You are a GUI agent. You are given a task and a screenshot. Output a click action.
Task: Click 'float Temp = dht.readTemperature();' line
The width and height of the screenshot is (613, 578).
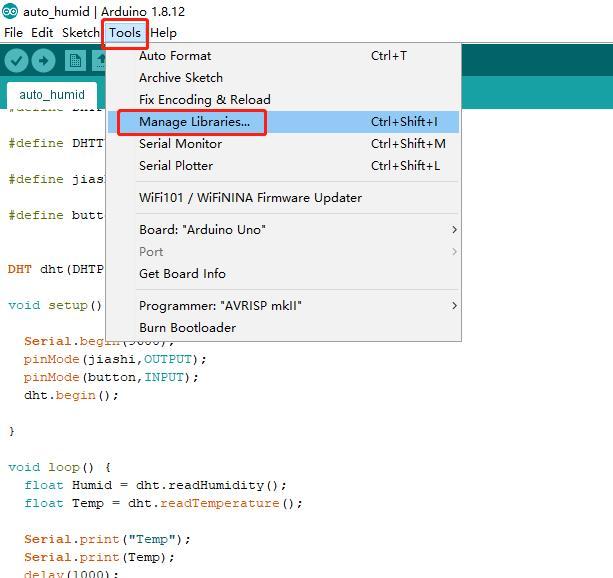tap(163, 503)
